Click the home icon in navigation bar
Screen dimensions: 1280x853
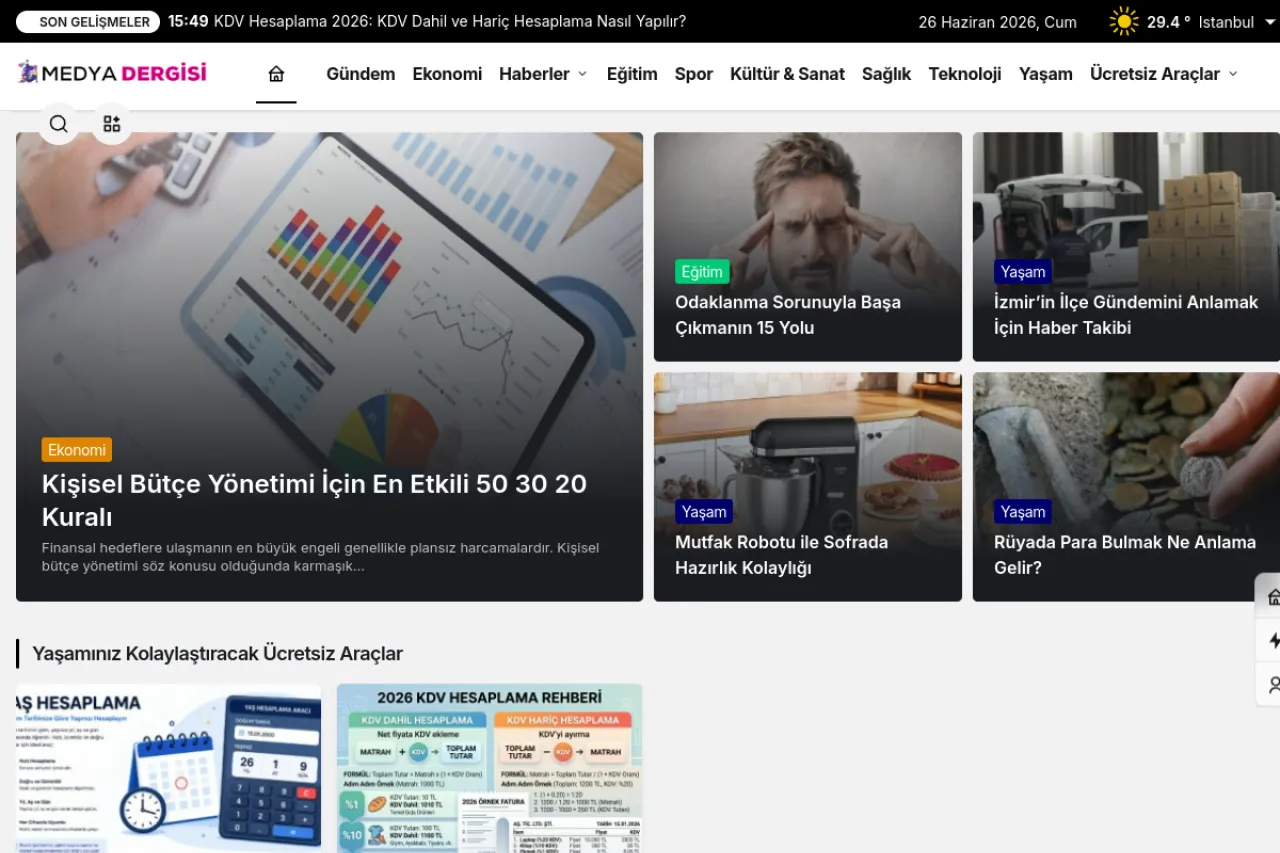coord(276,74)
